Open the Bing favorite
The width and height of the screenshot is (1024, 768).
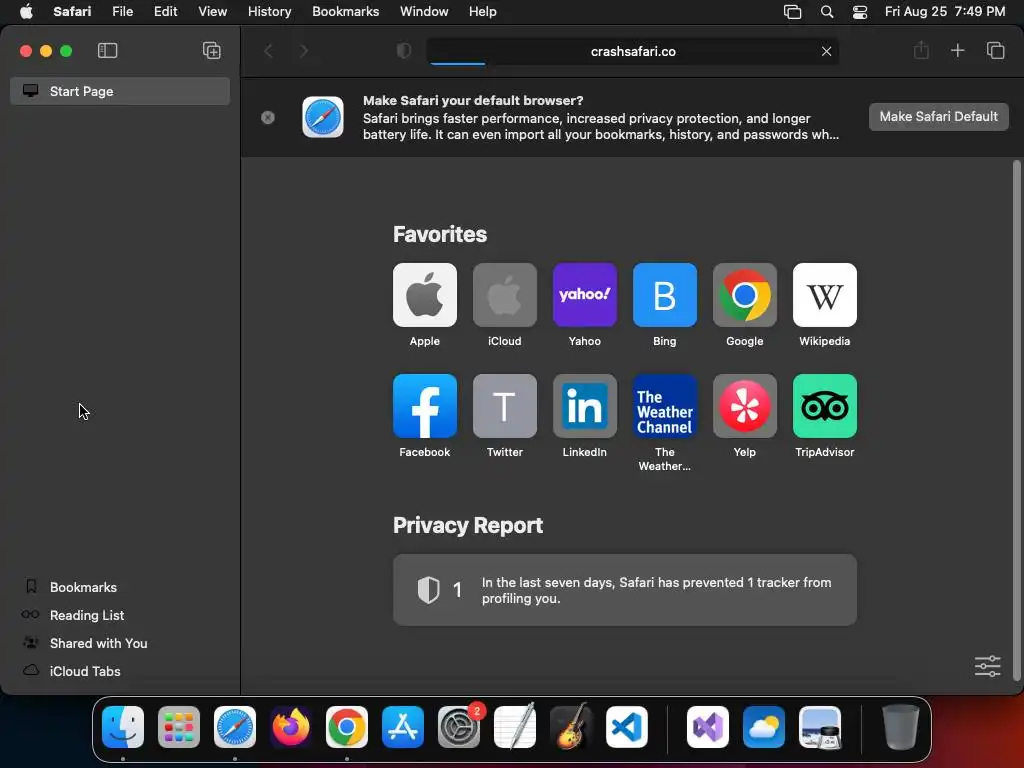click(x=665, y=295)
